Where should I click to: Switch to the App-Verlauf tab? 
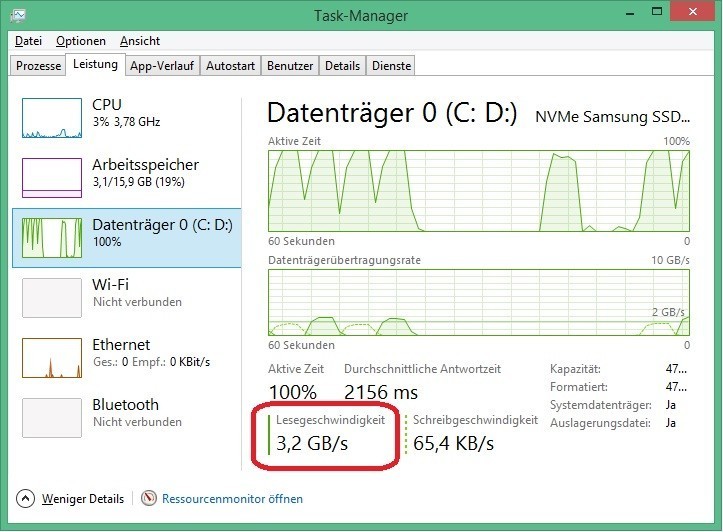point(162,65)
